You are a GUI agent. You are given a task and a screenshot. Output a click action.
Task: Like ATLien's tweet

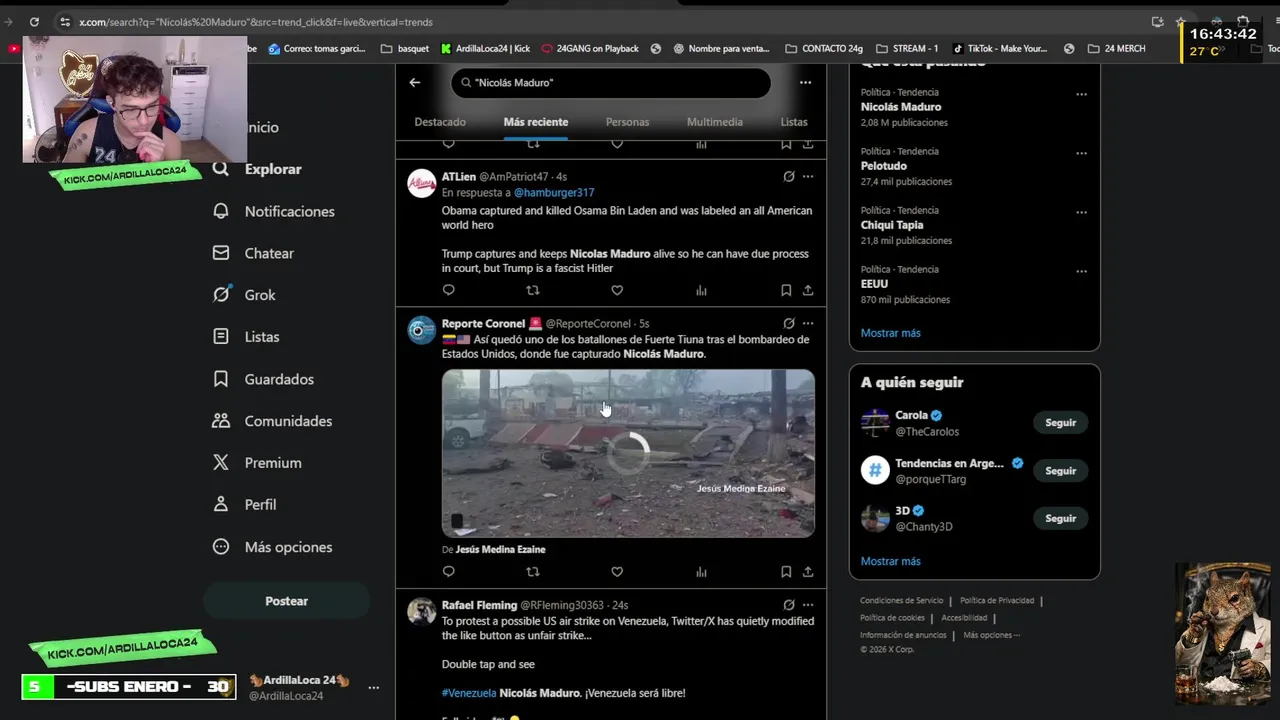point(617,290)
